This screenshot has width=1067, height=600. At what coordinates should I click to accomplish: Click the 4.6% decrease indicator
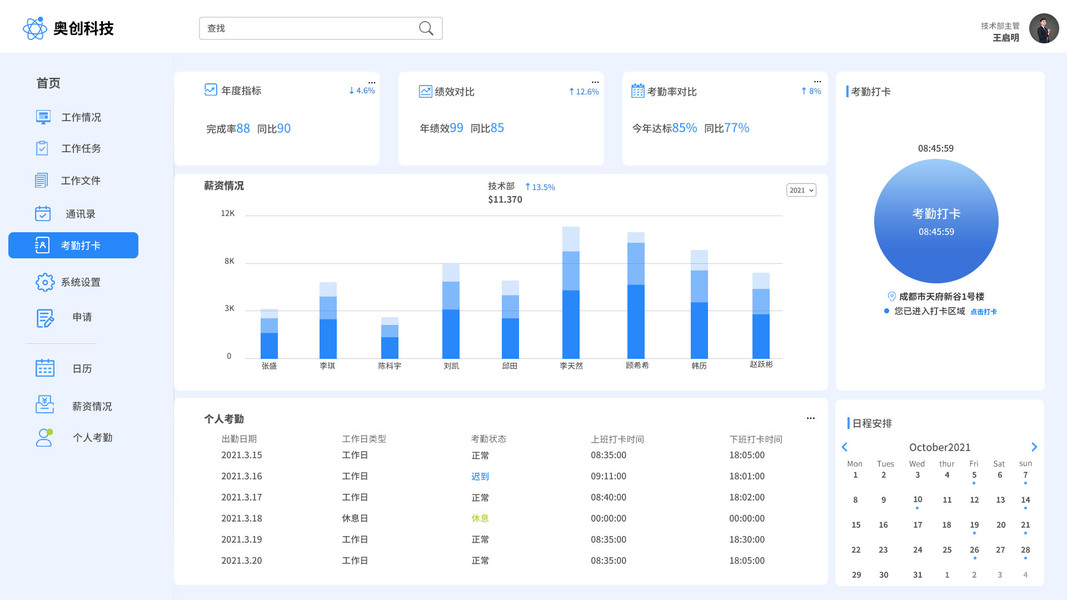(362, 90)
